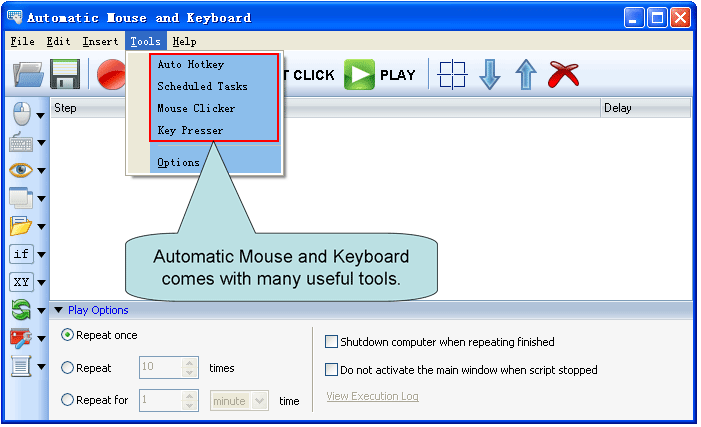
Task: Click the mouse action sidebar icon
Action: pos(21,114)
